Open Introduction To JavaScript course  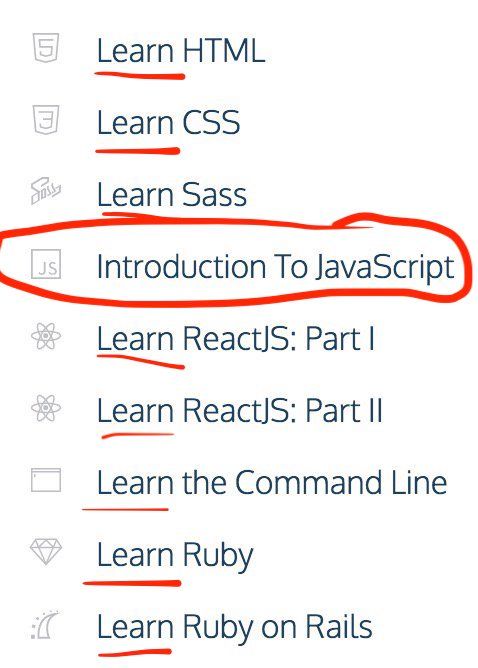276,268
